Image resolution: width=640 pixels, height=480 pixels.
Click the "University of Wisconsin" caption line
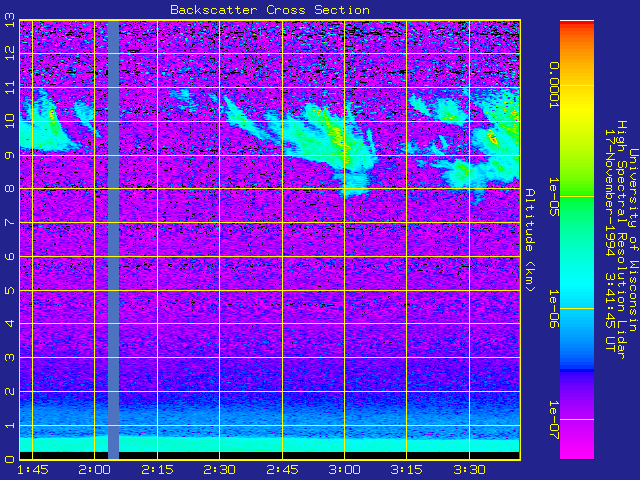coord(633,240)
